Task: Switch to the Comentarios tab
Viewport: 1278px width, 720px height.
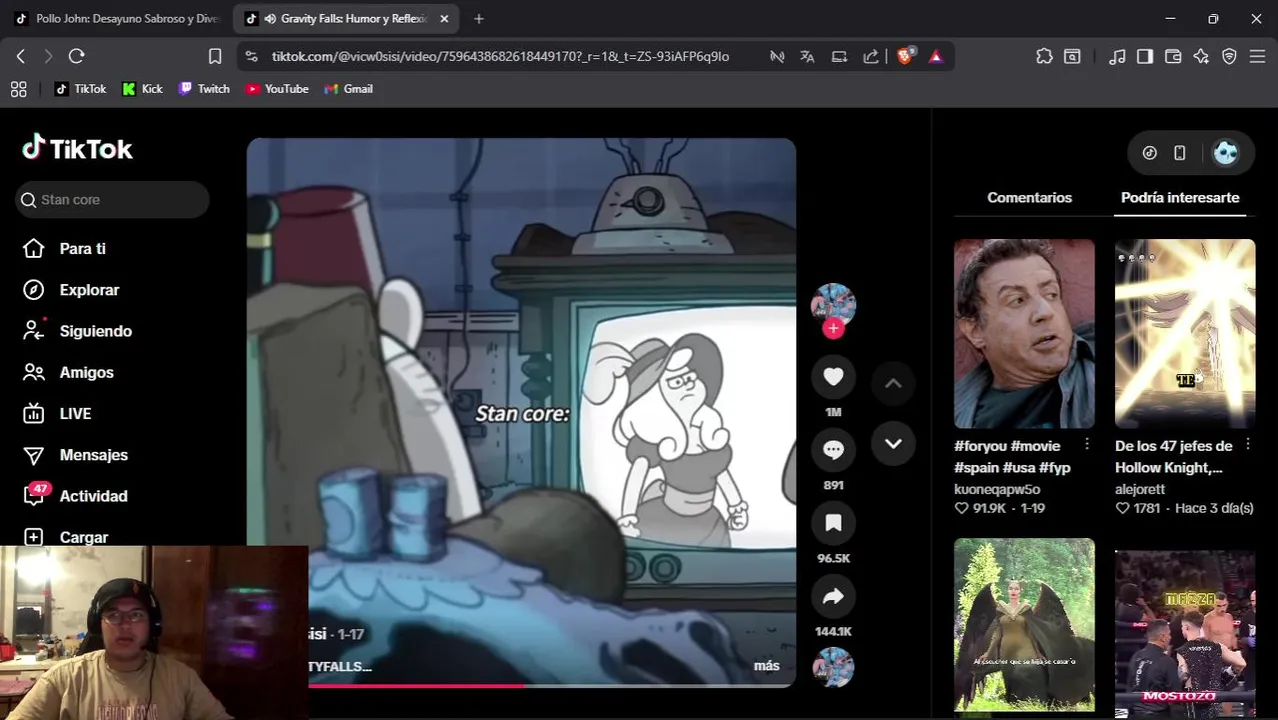Action: (x=1029, y=198)
